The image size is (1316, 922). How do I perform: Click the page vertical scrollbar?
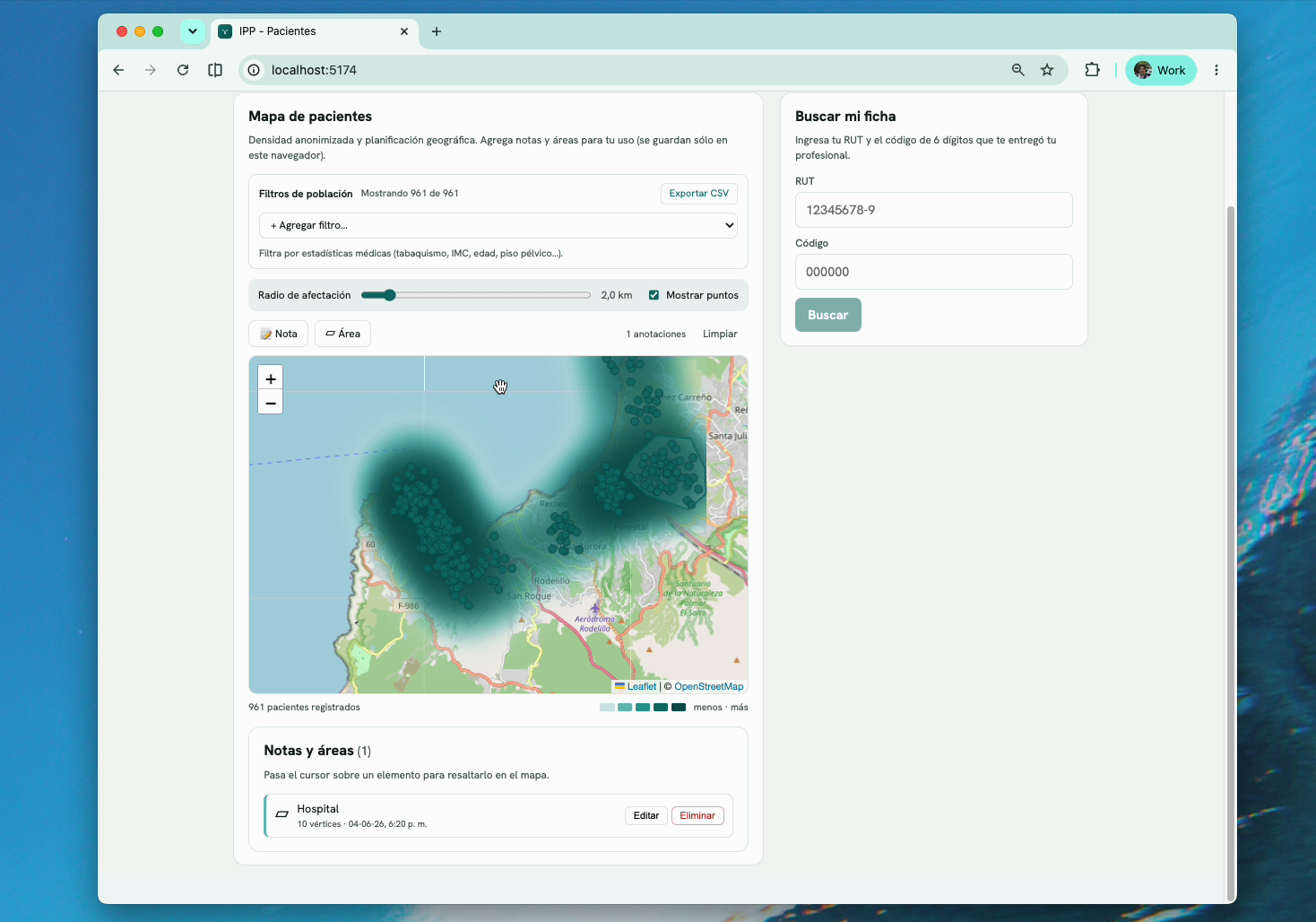tap(1230, 552)
